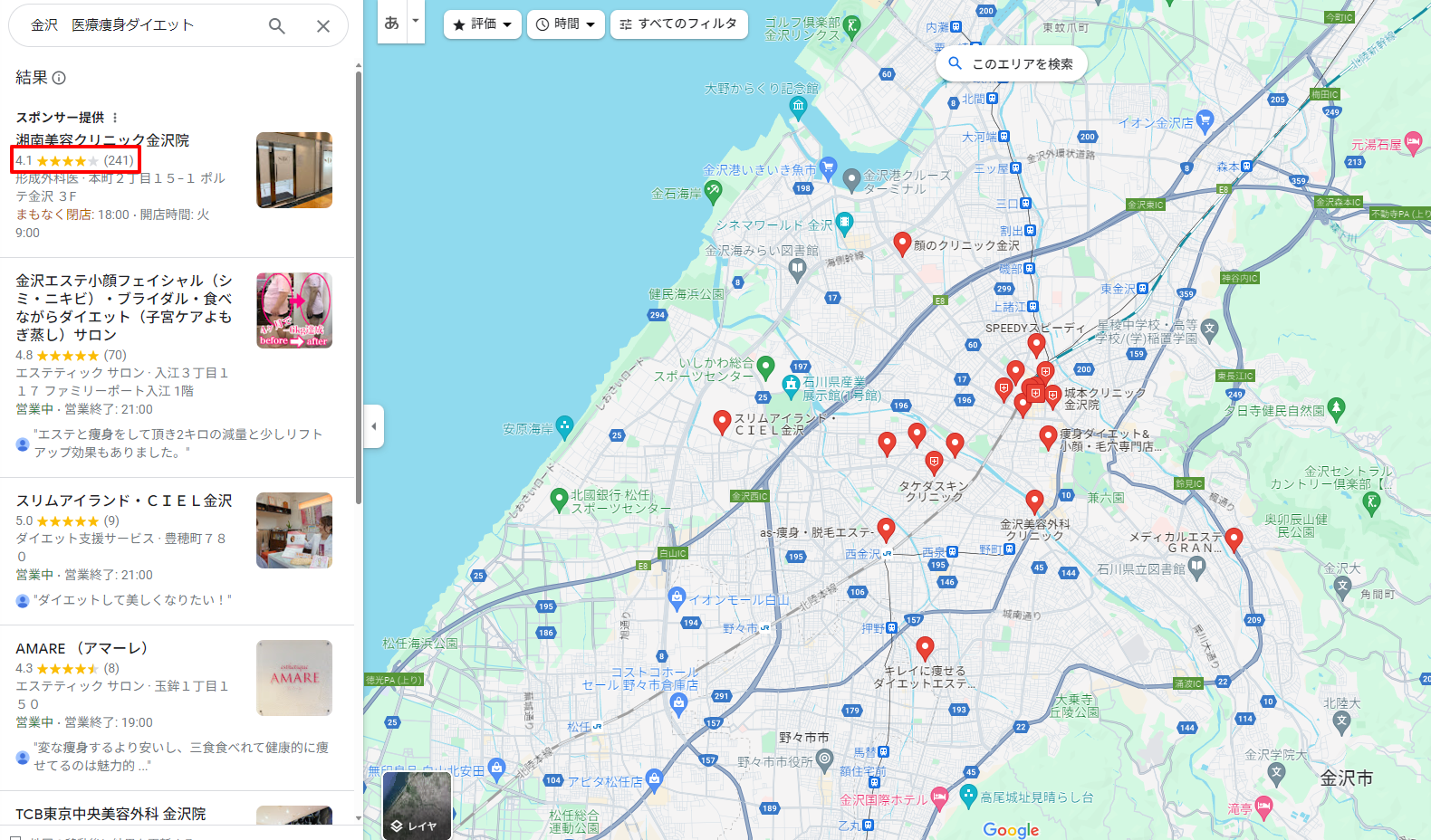The height and width of the screenshot is (840, 1431).
Task: Click the 高尾城址見晴らし台 viewpoint icon
Action: [x=968, y=796]
